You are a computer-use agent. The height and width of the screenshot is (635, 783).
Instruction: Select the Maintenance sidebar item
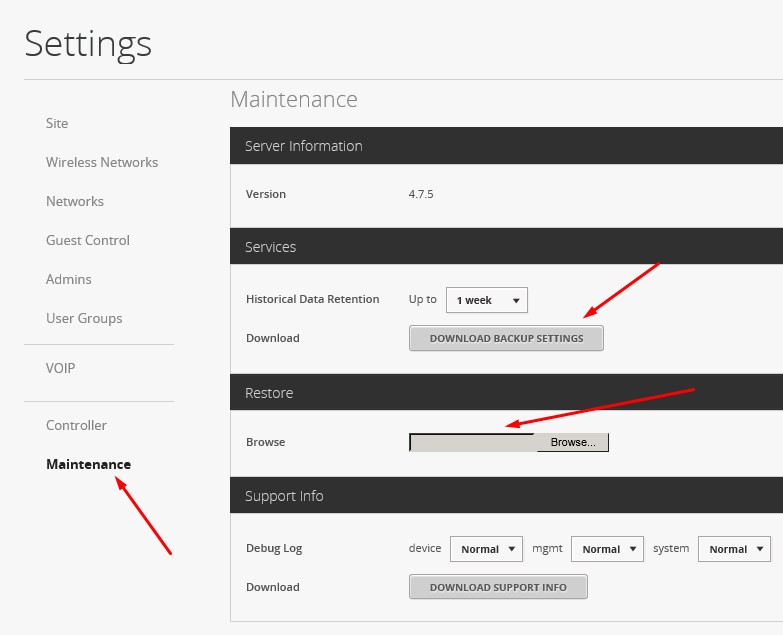click(x=88, y=464)
